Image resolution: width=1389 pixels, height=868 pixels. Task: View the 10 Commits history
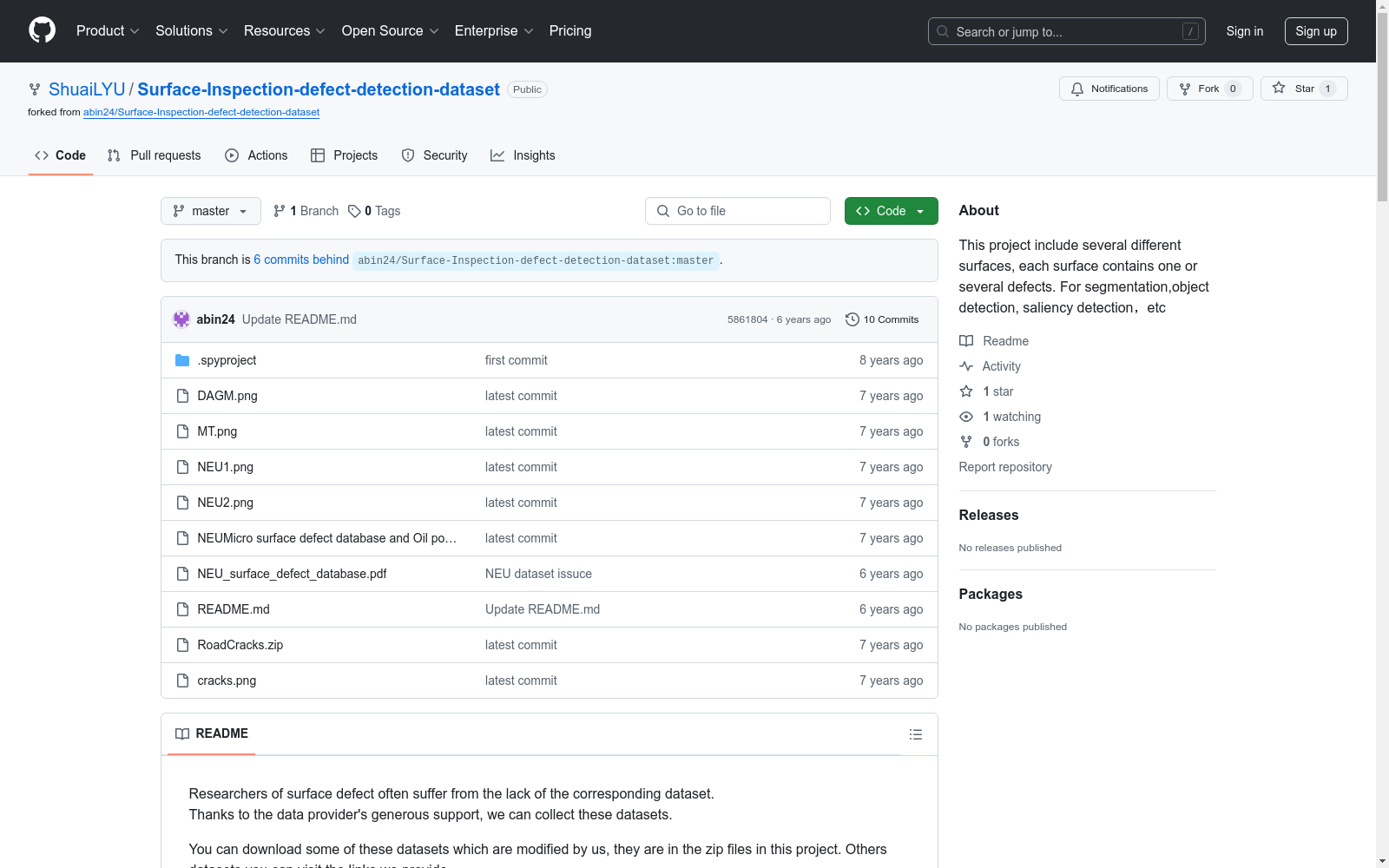tap(882, 319)
